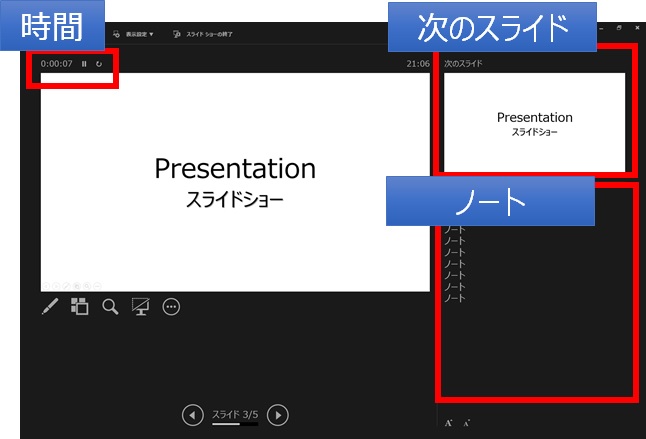Click the slide progress bar under counter
This screenshot has height=439, width=646.
(x=235, y=424)
